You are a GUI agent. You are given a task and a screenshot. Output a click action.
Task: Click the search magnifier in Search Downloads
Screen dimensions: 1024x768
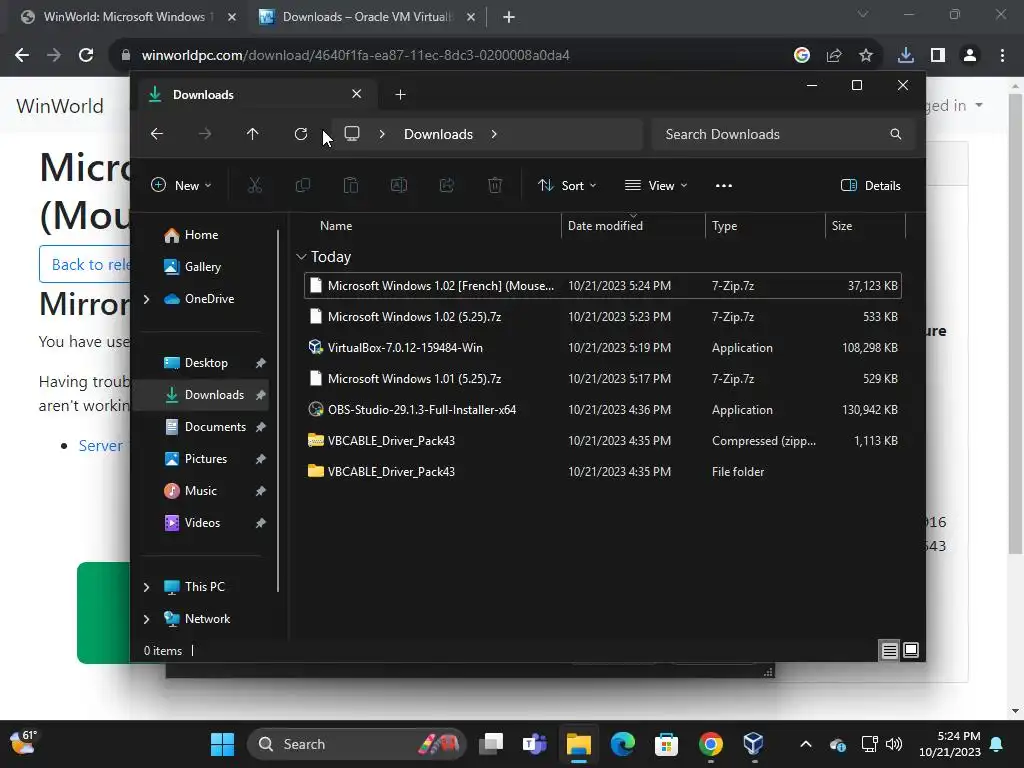coord(895,134)
